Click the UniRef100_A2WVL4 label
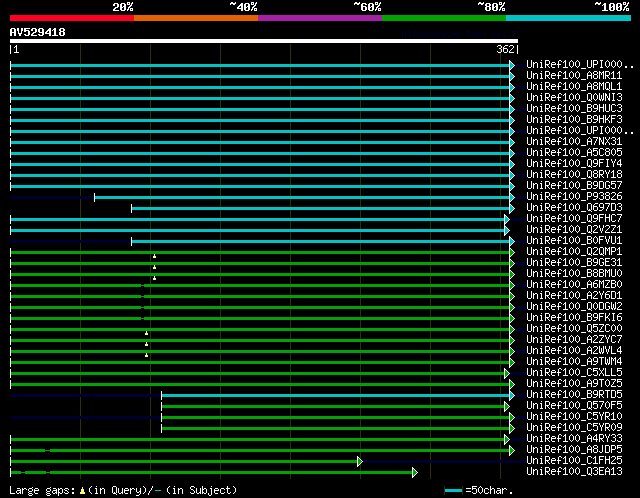This screenshot has width=640, height=498. pos(574,351)
